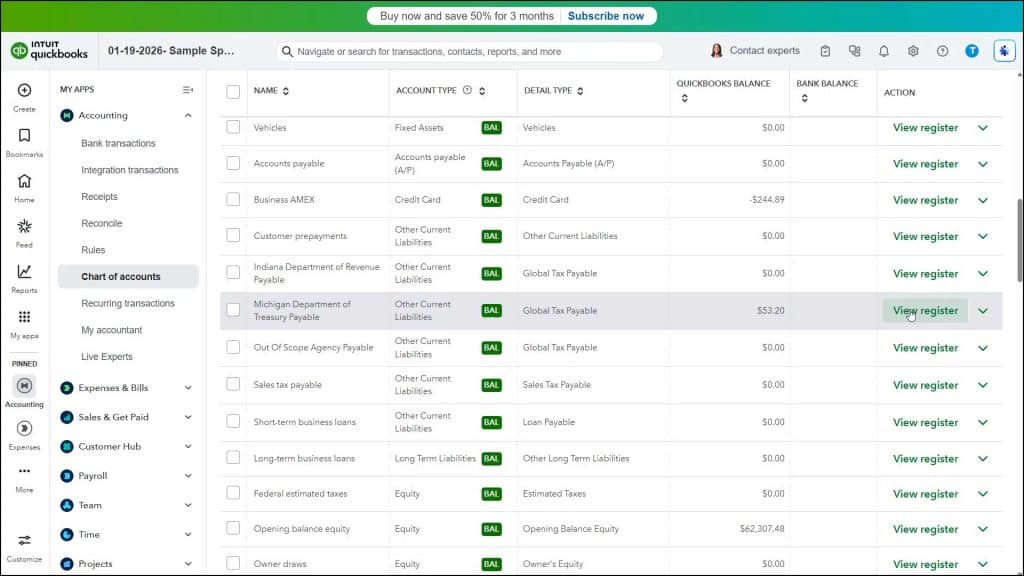Check the select-all header checkbox

pos(232,91)
